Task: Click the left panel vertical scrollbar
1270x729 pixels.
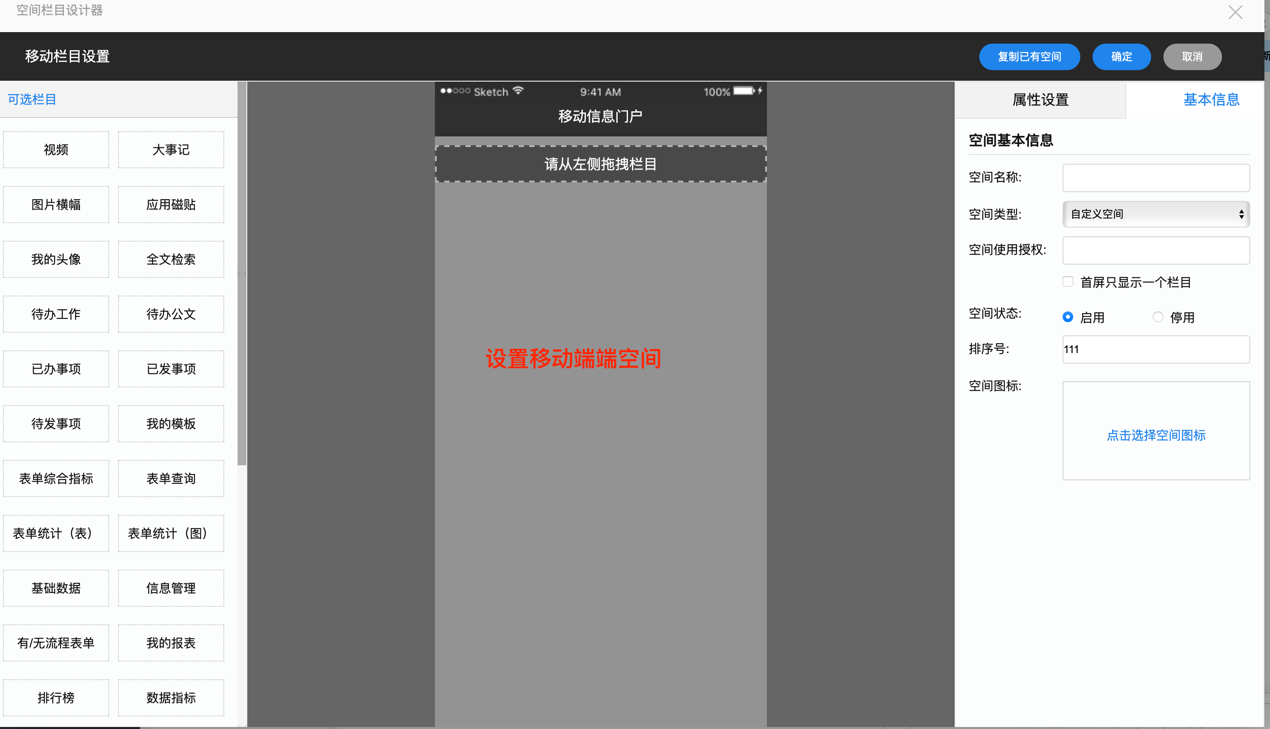Action: click(242, 280)
